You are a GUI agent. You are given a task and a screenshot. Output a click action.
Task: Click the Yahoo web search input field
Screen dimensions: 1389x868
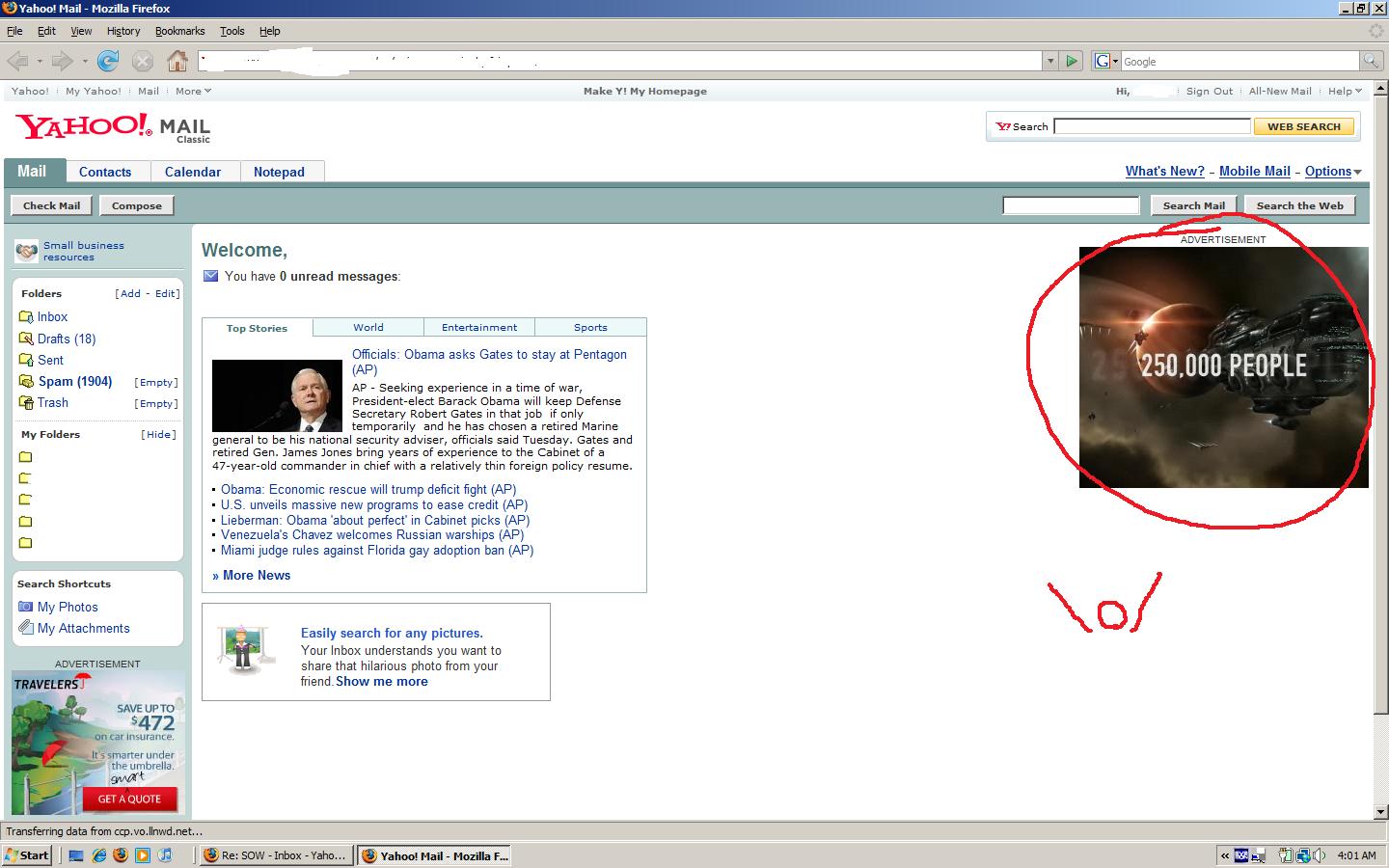pyautogui.click(x=1152, y=126)
